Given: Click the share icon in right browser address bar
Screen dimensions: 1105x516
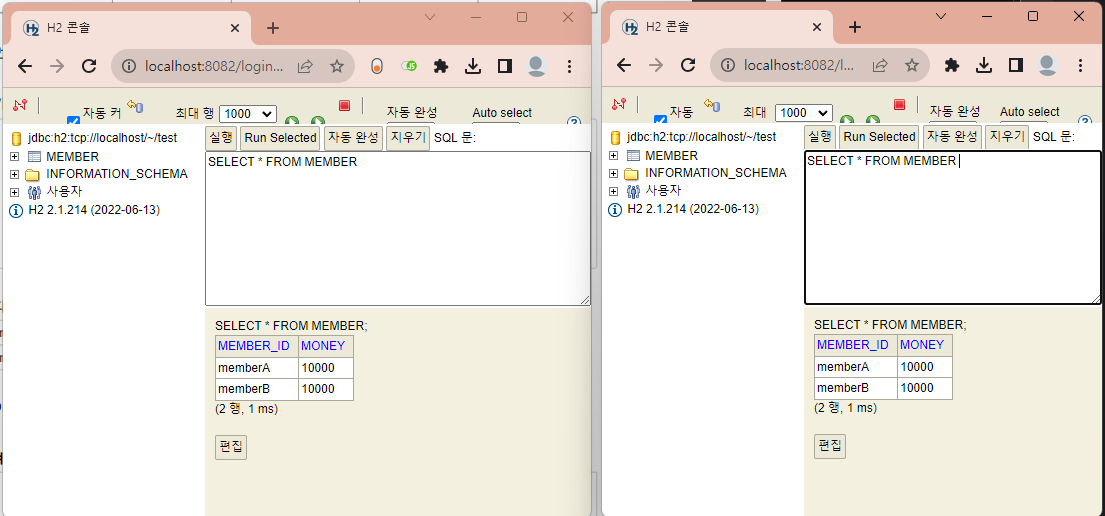Looking at the screenshot, I should 879,66.
